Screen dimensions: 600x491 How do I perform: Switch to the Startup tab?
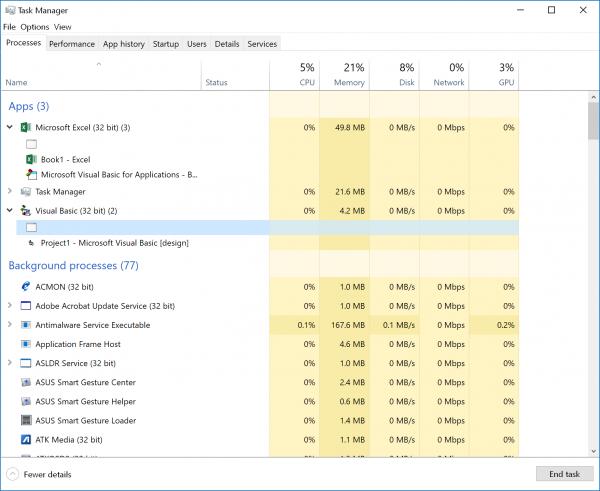[x=166, y=44]
